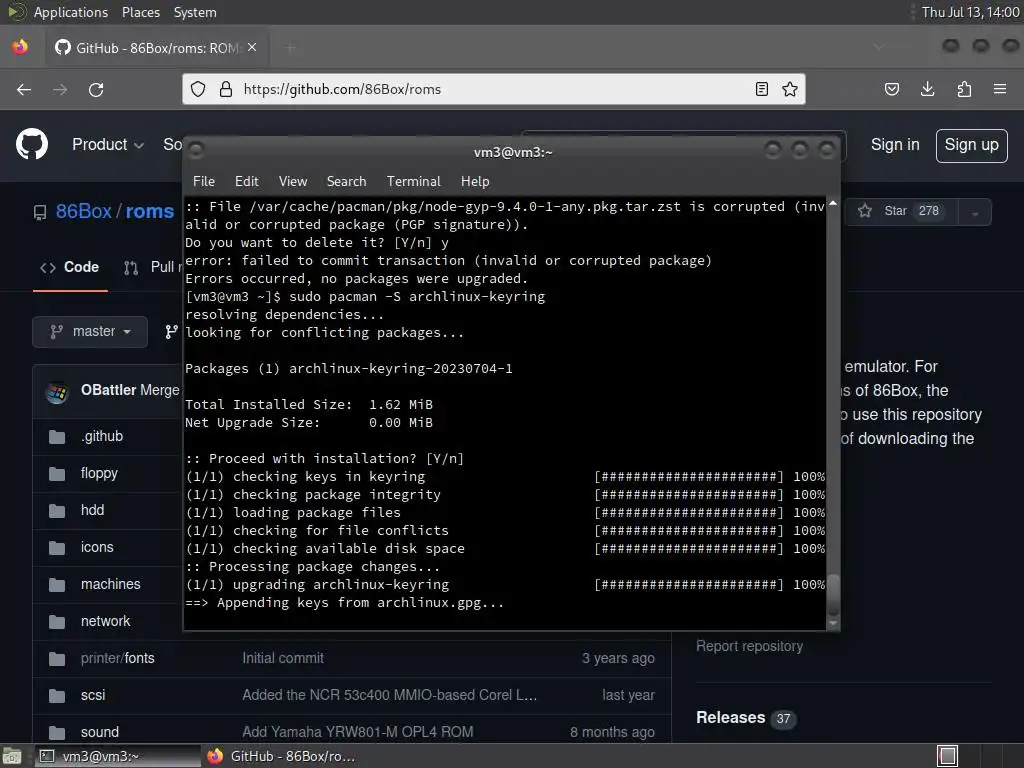Click Report repository link

(749, 646)
